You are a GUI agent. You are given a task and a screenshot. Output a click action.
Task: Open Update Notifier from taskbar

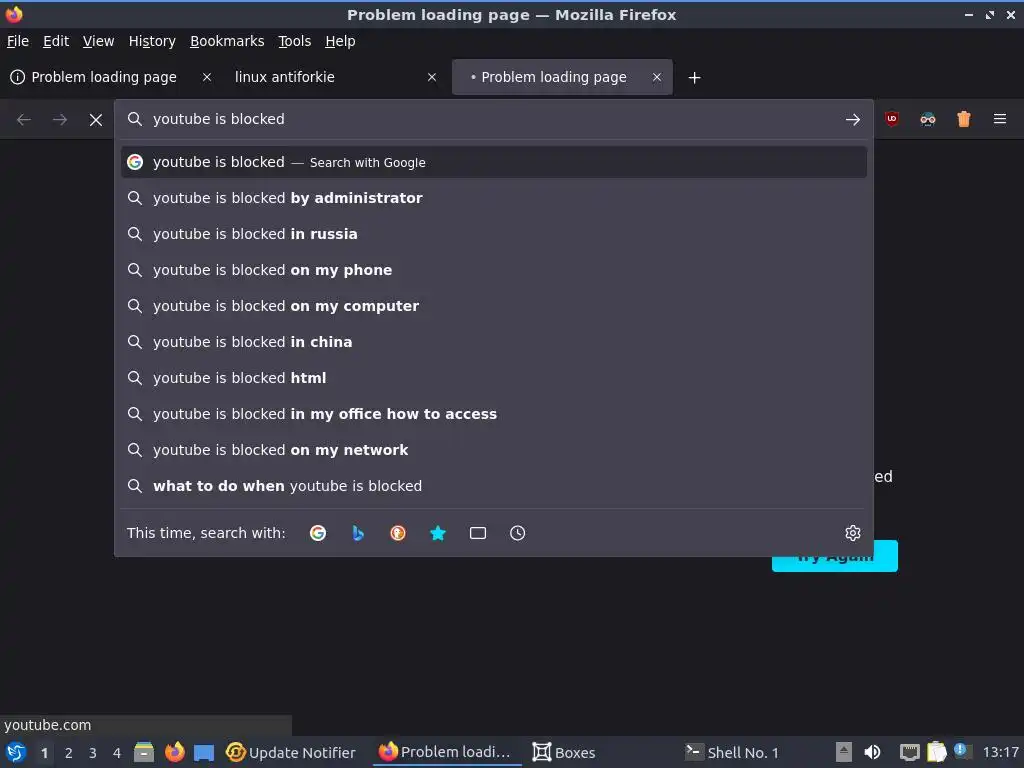(291, 752)
